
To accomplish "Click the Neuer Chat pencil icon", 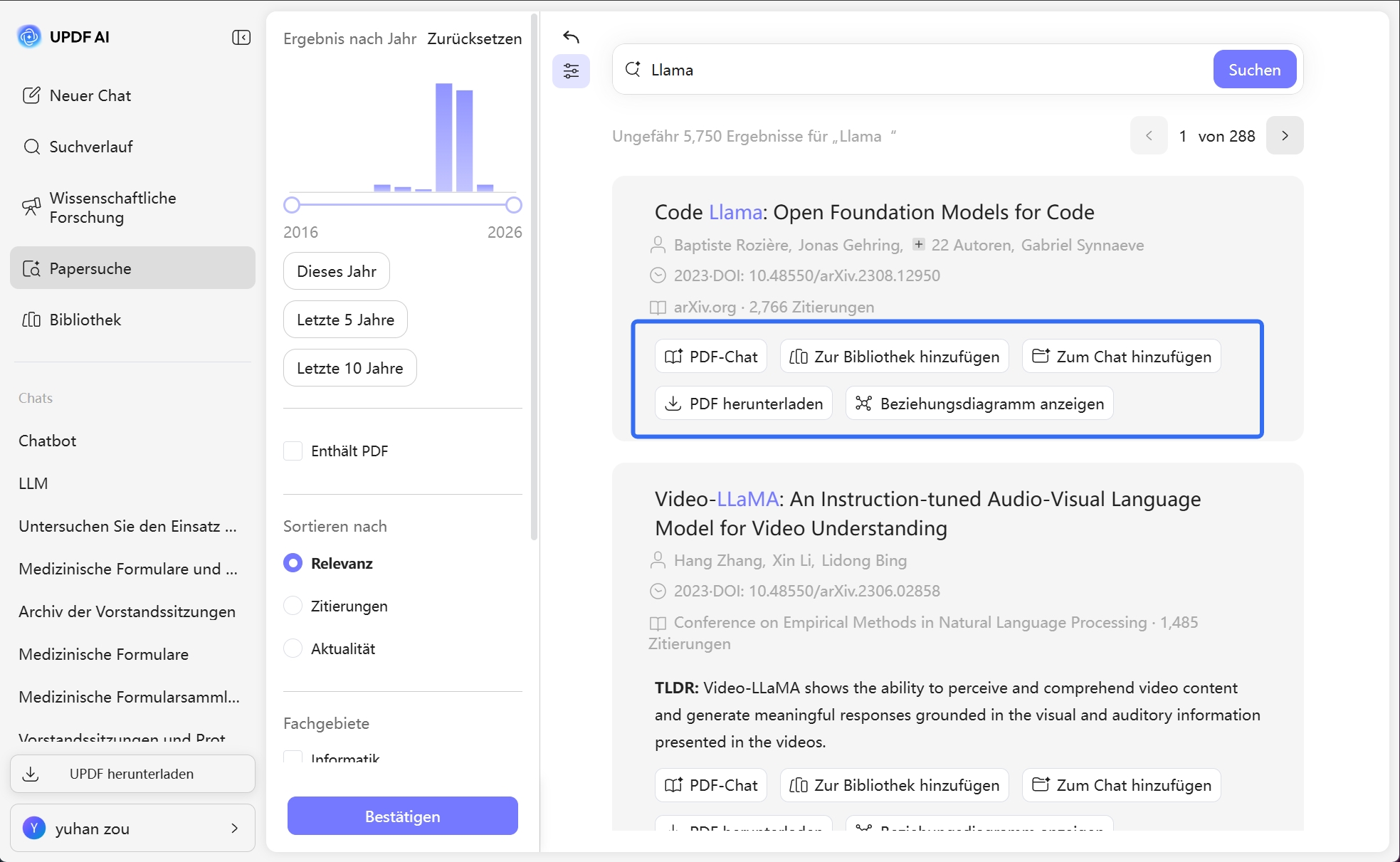I will pos(31,95).
